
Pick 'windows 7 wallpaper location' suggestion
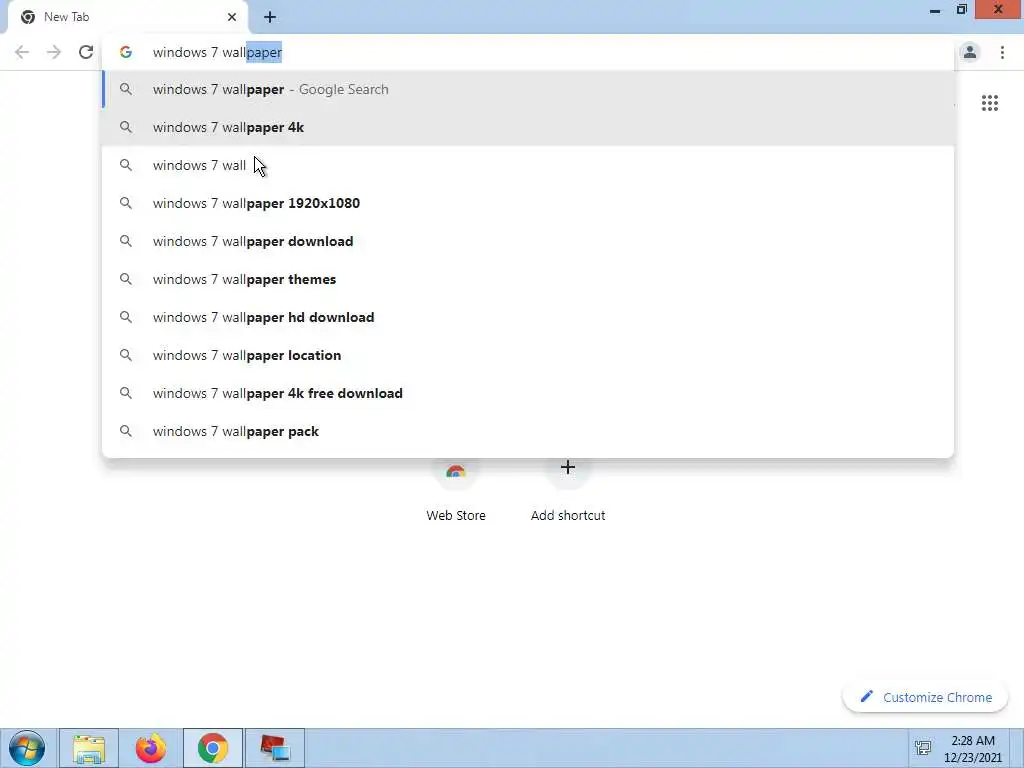click(528, 355)
